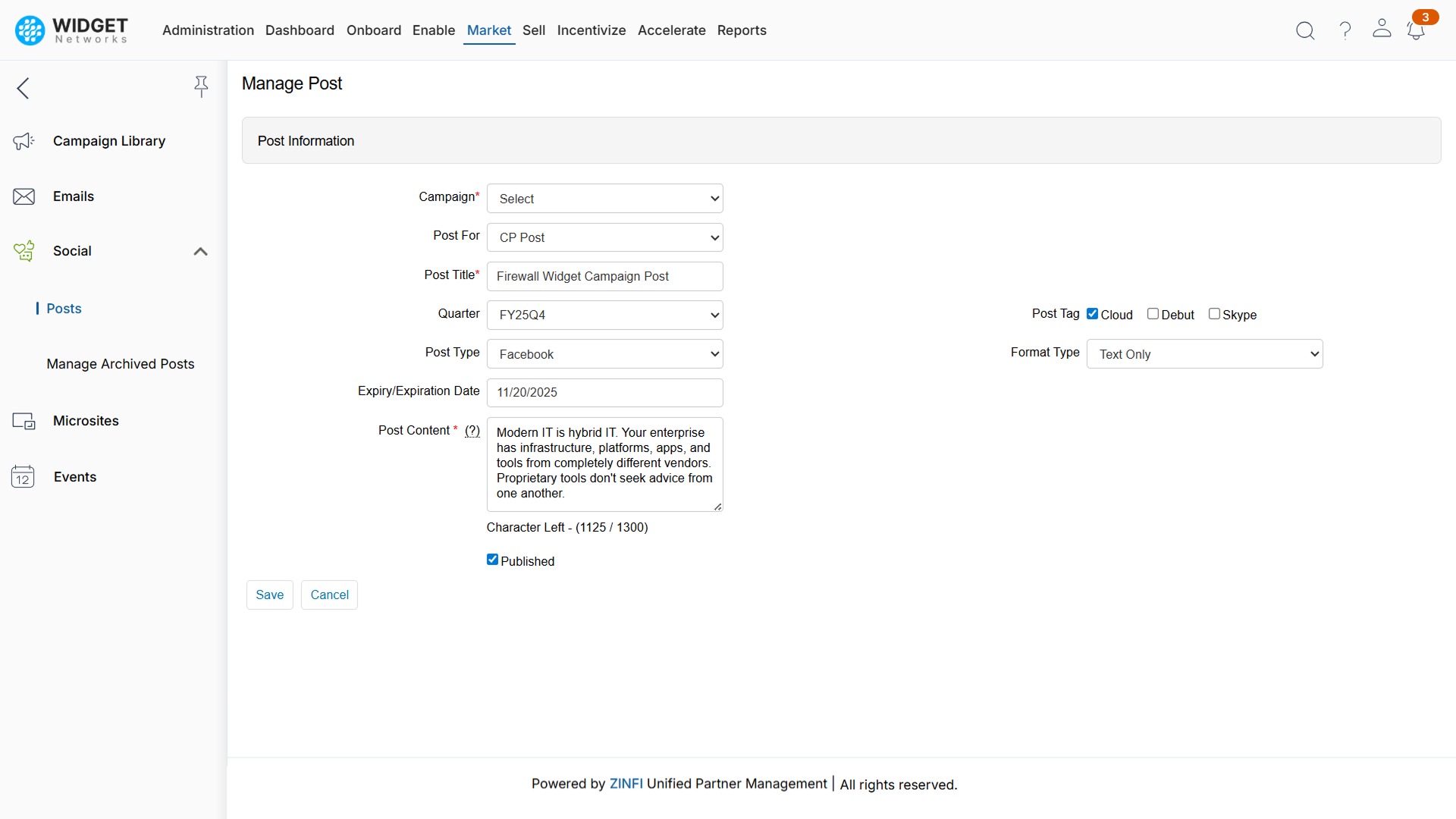
Task: Open the user profile menu
Action: (1382, 30)
